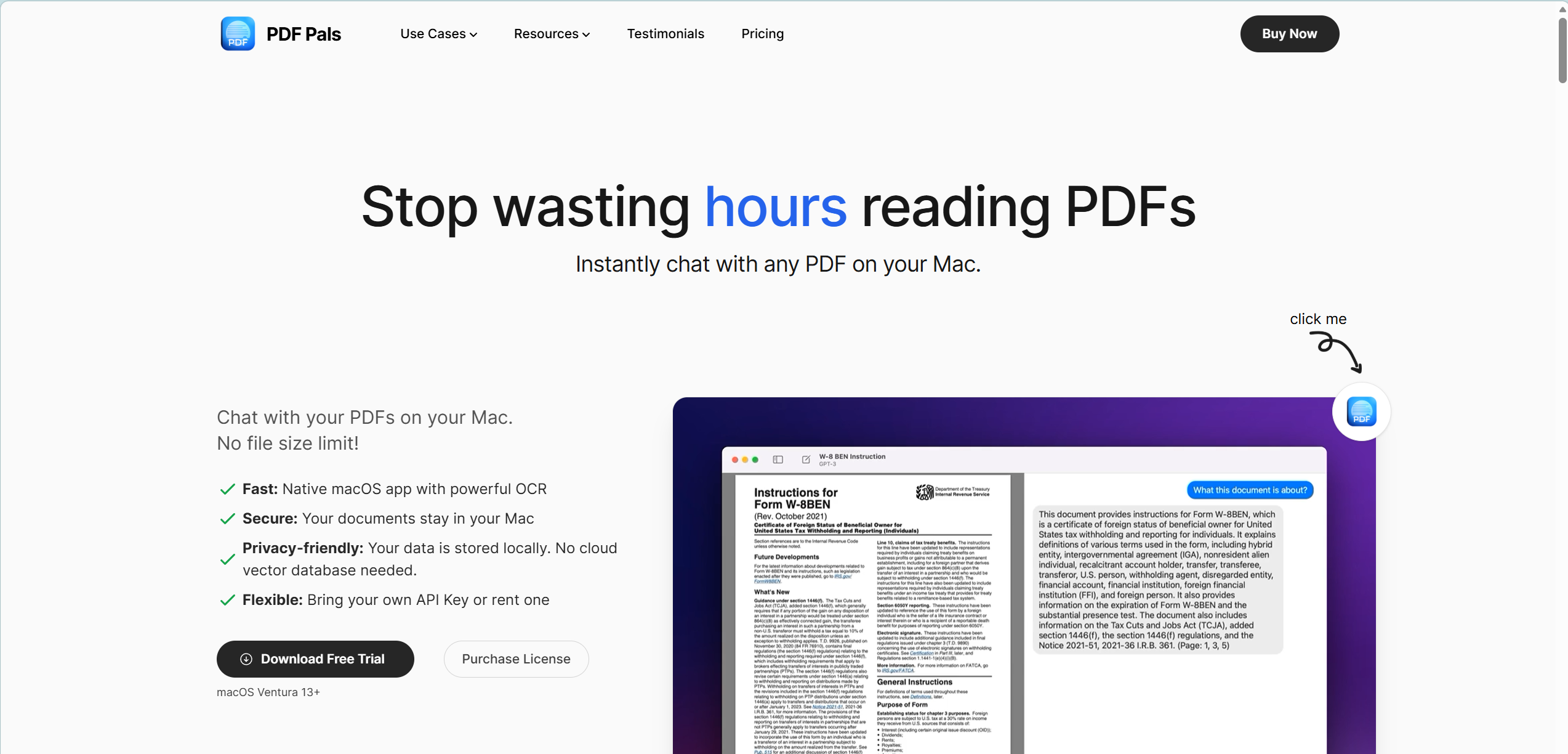Open the PDF Pals brand name link
The image size is (1568, 754).
tap(304, 34)
